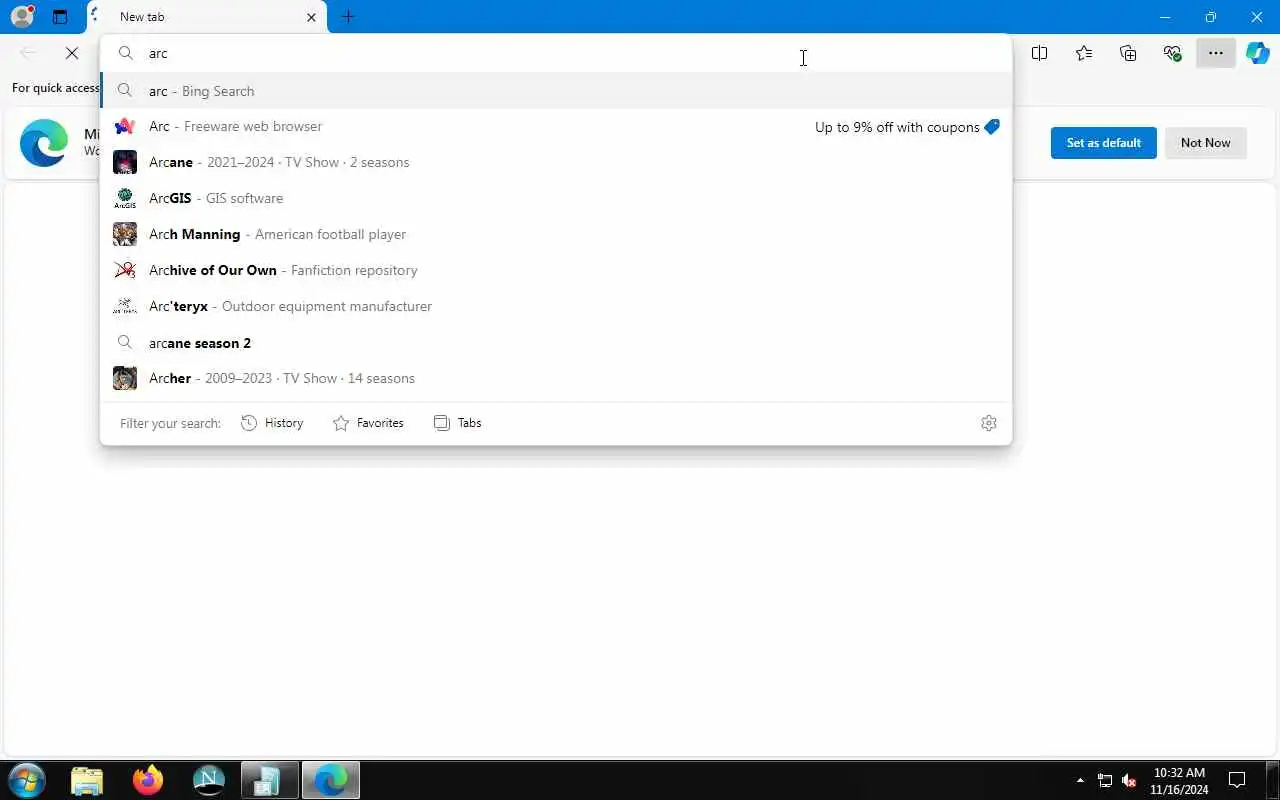
Task: Dismiss with the Not Now button
Action: click(x=1205, y=143)
